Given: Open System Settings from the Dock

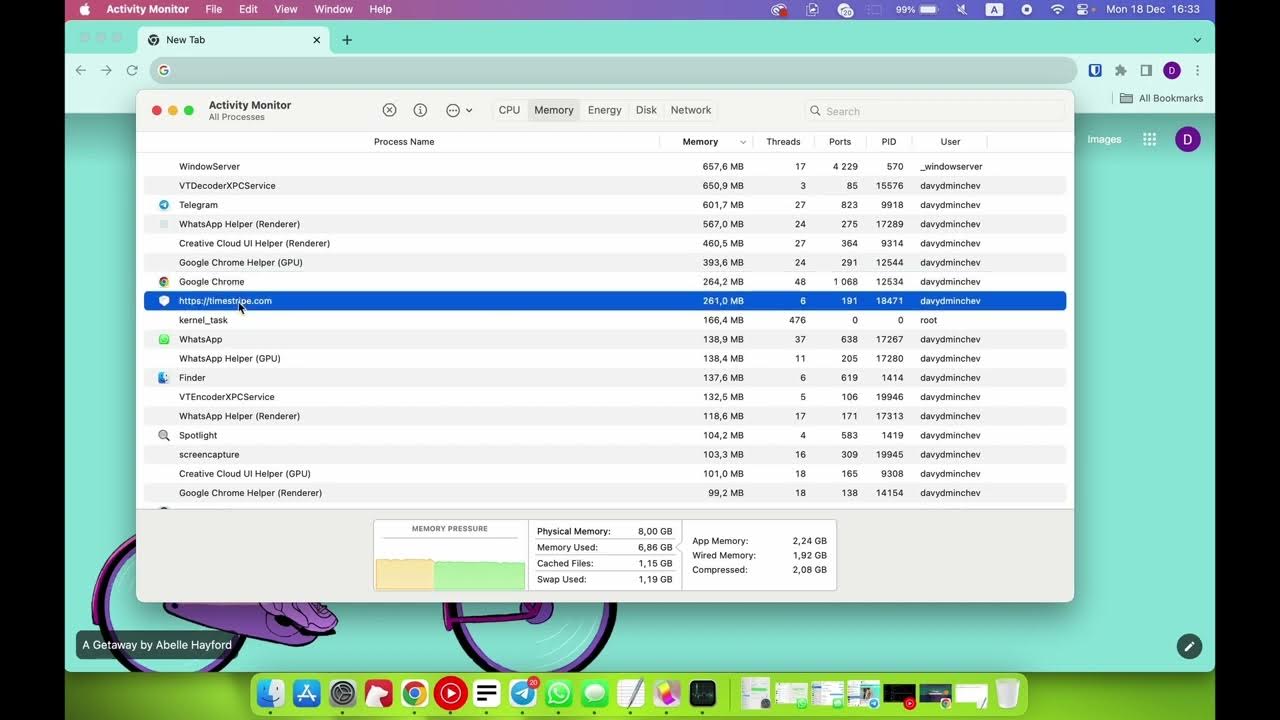Looking at the screenshot, I should click(343, 693).
